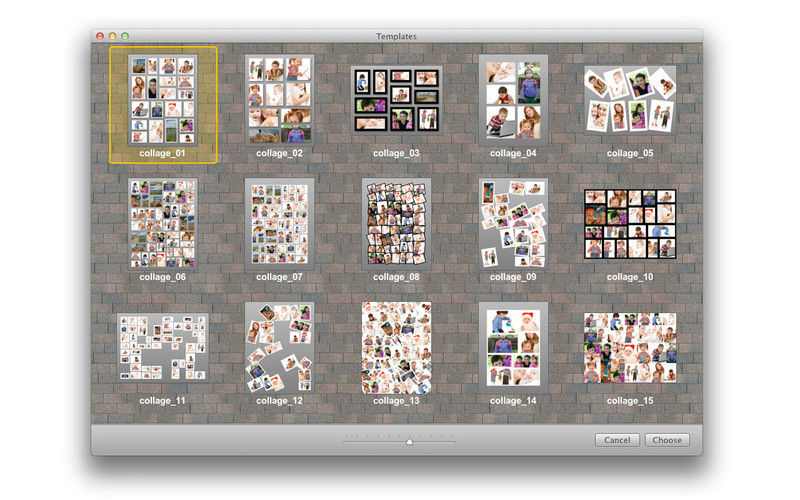Viewport: 800px width, 500px height.
Task: Select the collage_05 tilted photos template
Action: pyautogui.click(x=630, y=100)
